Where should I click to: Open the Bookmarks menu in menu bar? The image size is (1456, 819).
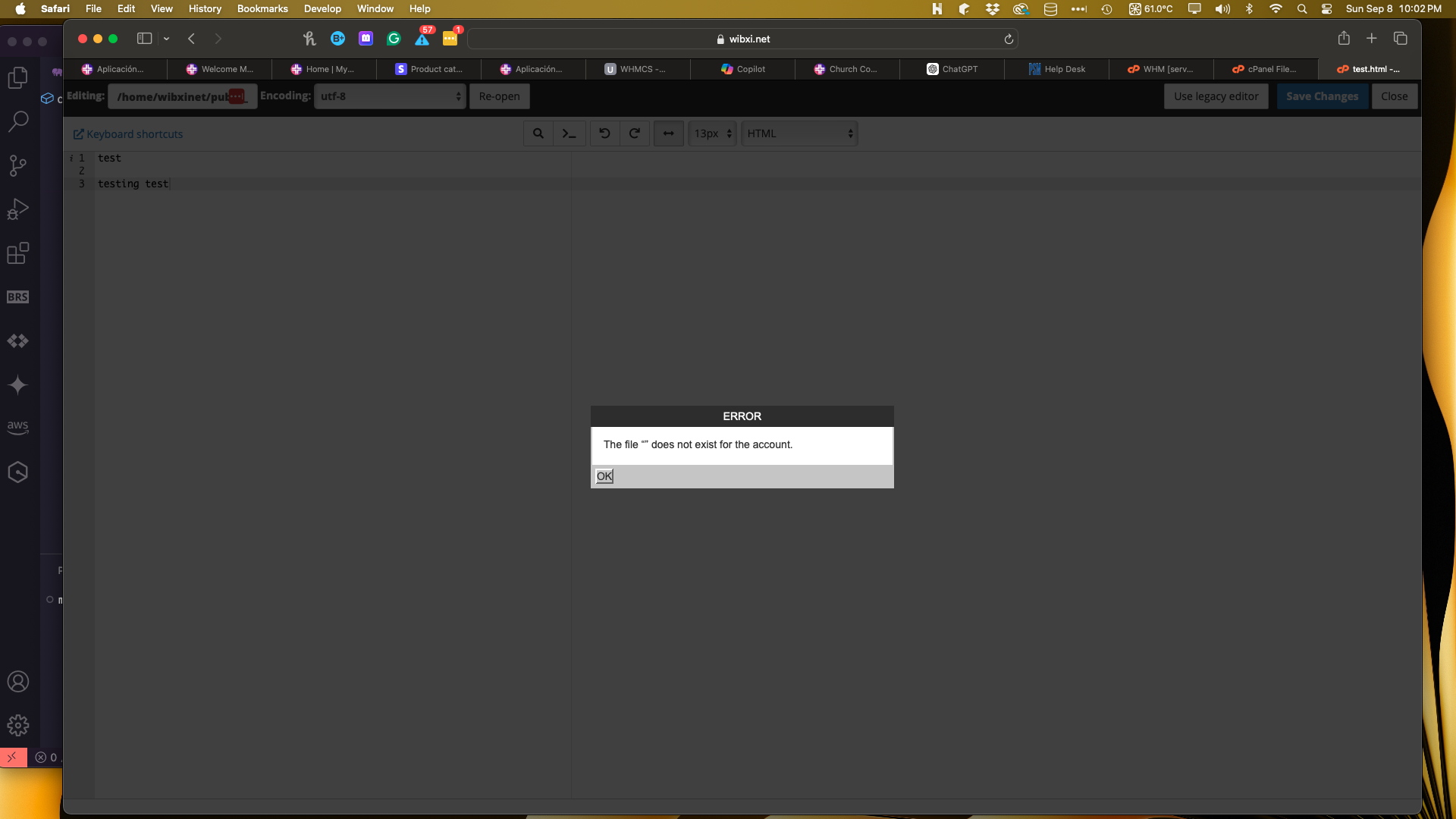(x=262, y=8)
